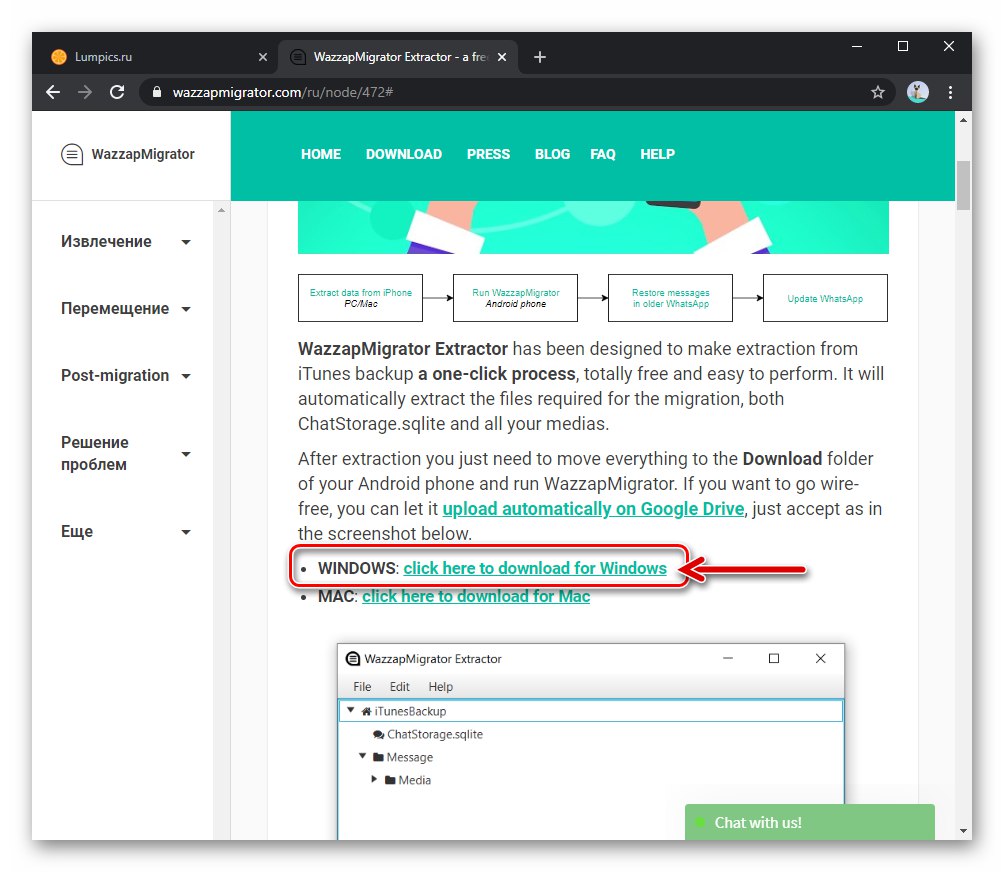Go back using the browser back arrow
This screenshot has width=1004, height=872.
click(52, 92)
